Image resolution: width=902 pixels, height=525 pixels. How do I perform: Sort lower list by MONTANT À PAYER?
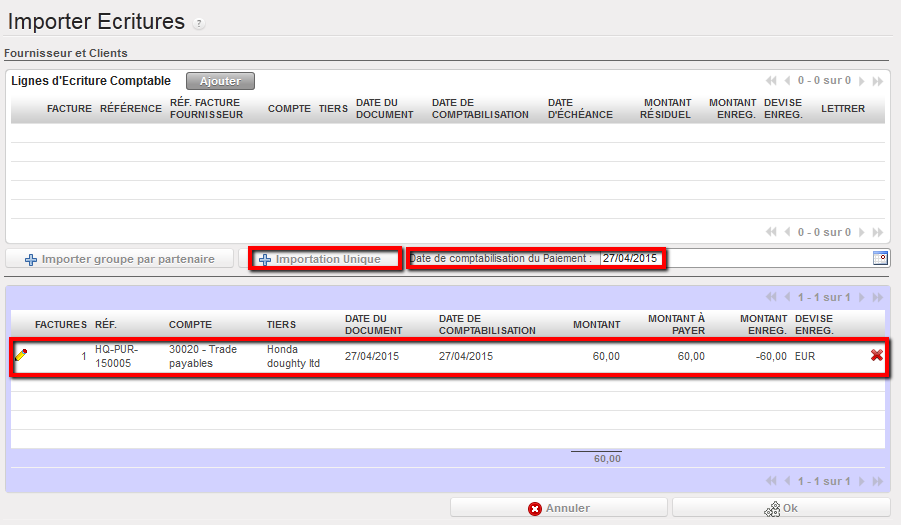[x=676, y=324]
